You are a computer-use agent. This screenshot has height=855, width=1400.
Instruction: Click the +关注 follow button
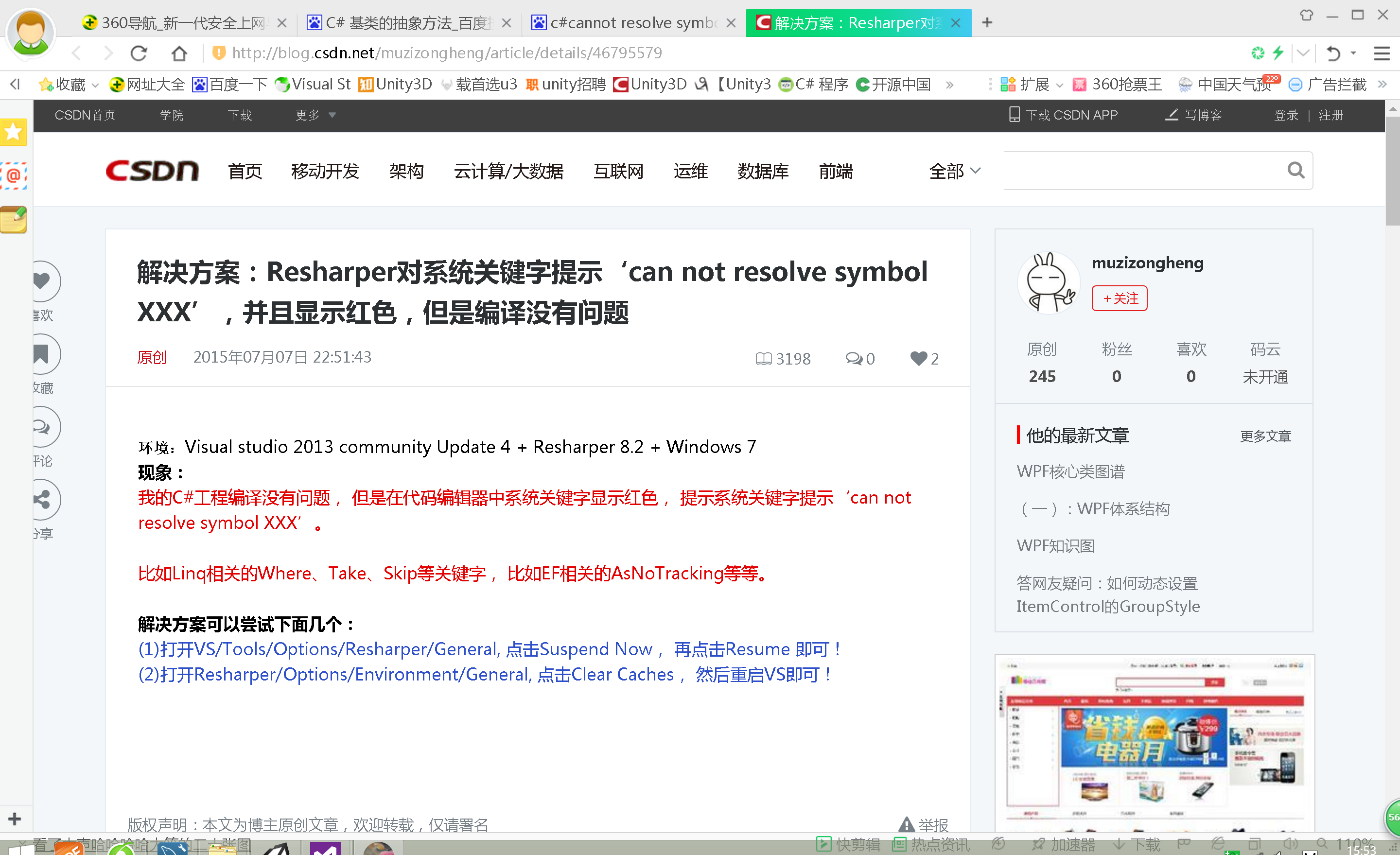click(x=1120, y=298)
